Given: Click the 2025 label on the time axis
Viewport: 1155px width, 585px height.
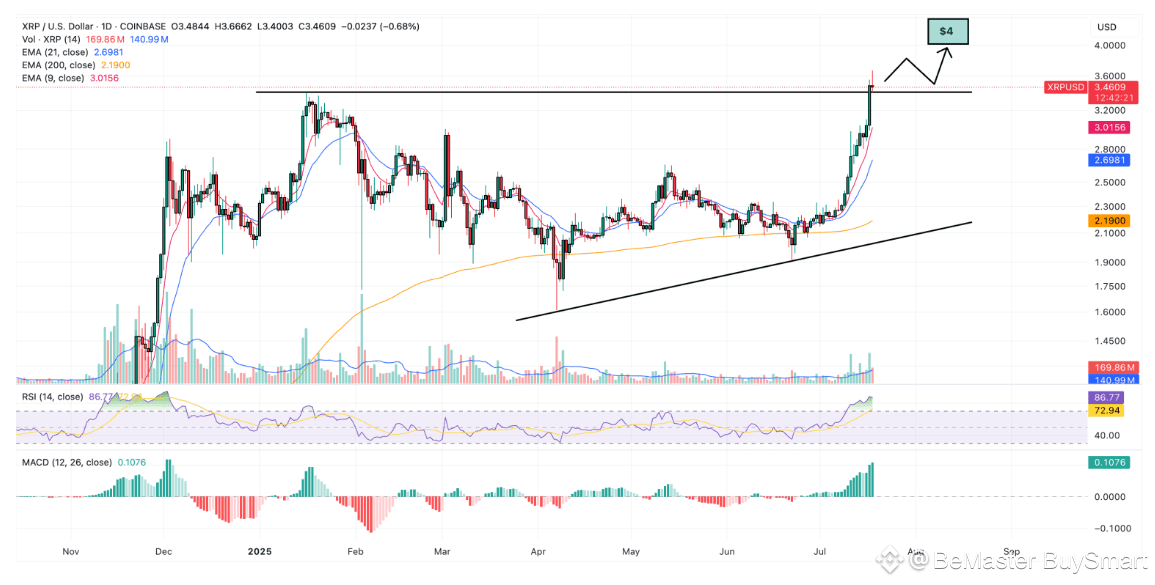Looking at the screenshot, I should (x=259, y=550).
